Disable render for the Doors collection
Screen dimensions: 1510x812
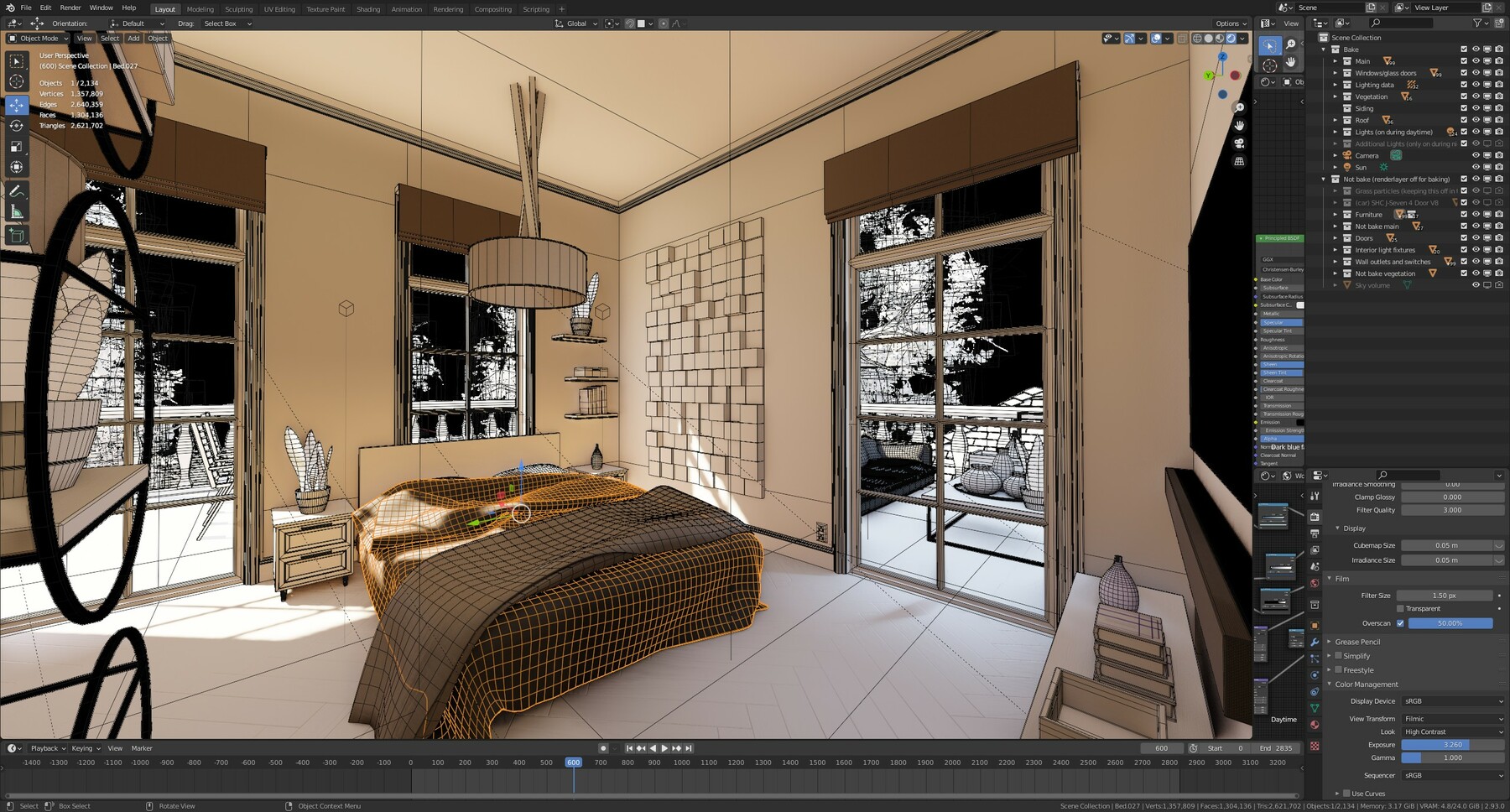click(x=1499, y=238)
